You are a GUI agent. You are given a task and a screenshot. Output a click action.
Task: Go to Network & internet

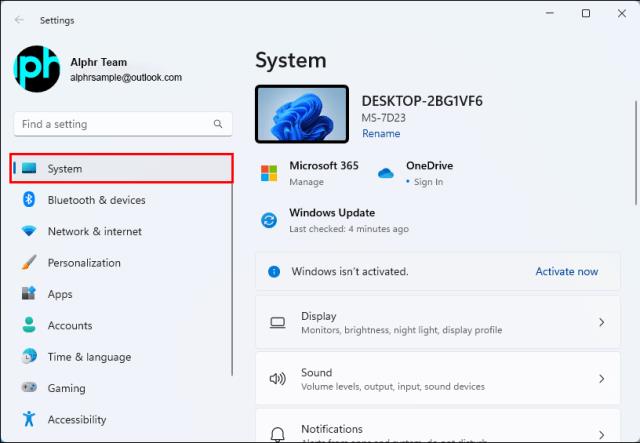122,232
